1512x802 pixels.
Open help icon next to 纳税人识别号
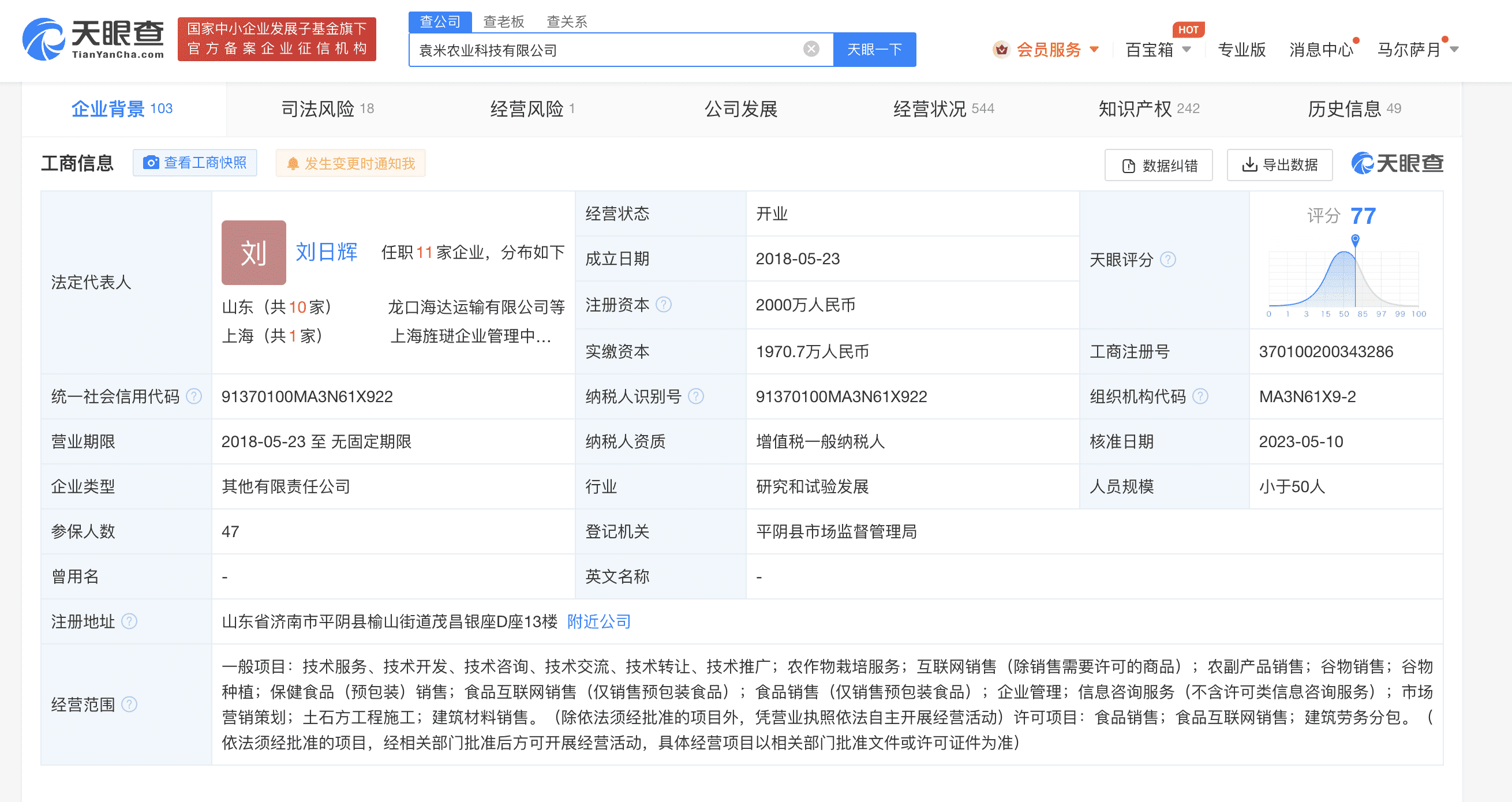pos(696,396)
